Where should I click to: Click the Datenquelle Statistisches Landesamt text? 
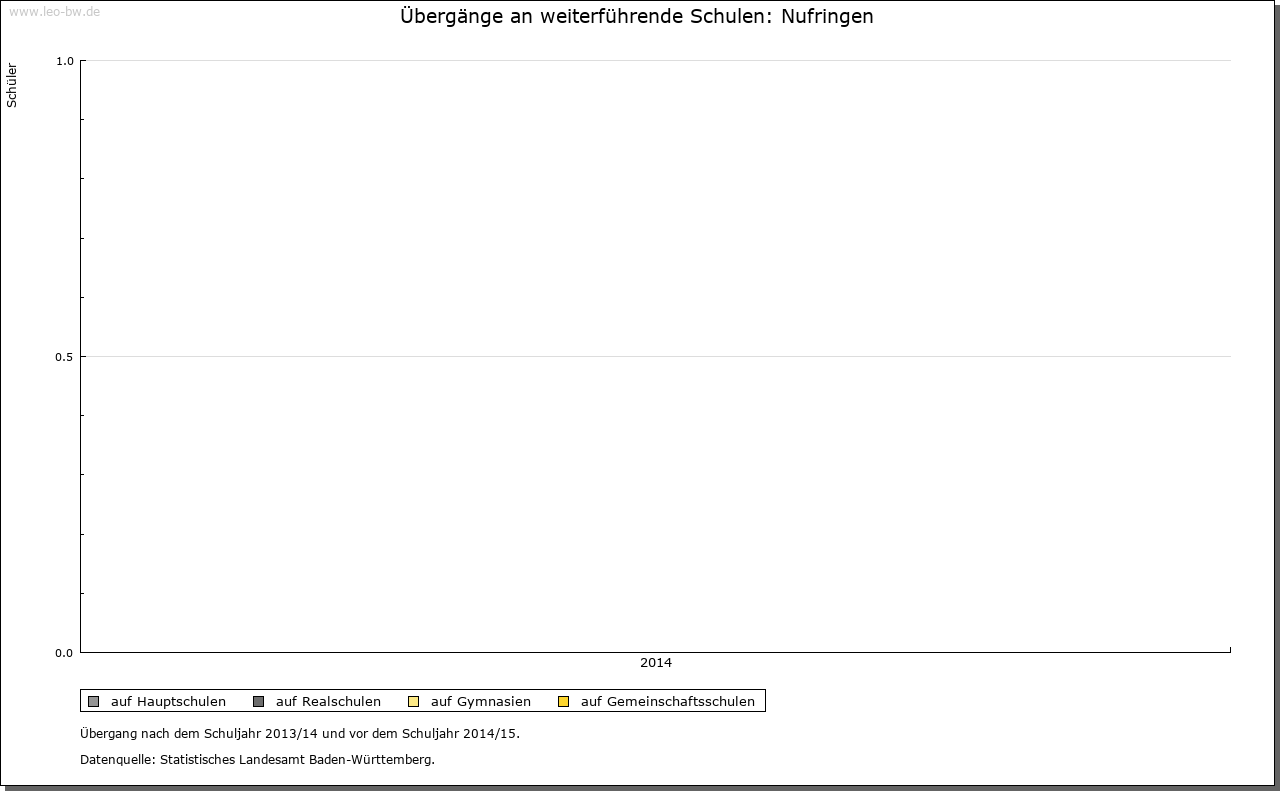[x=257, y=759]
